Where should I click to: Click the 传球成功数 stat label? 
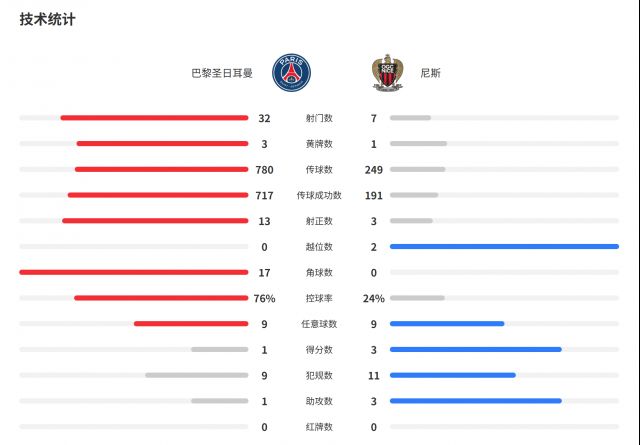click(x=320, y=195)
